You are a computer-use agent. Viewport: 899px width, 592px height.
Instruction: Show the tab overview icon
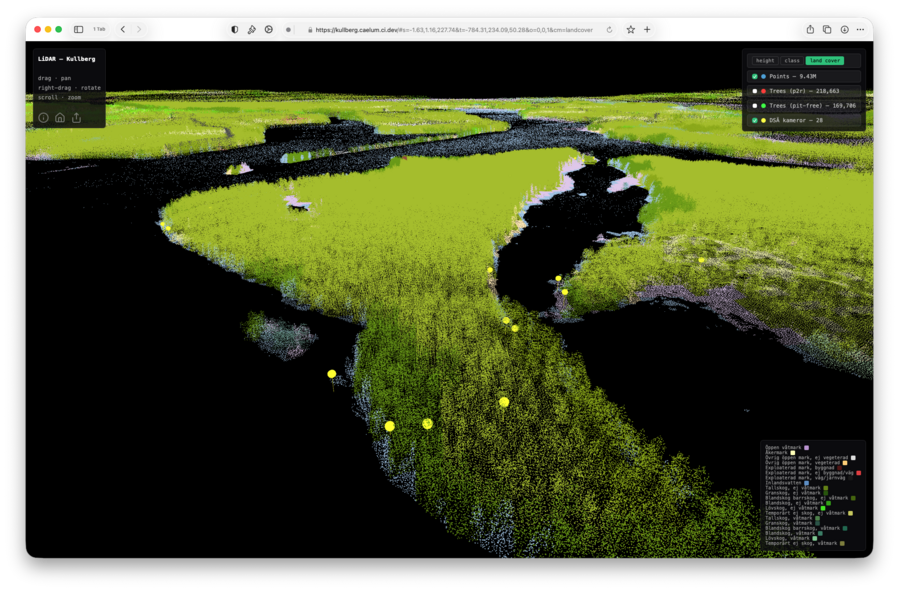pyautogui.click(x=827, y=30)
